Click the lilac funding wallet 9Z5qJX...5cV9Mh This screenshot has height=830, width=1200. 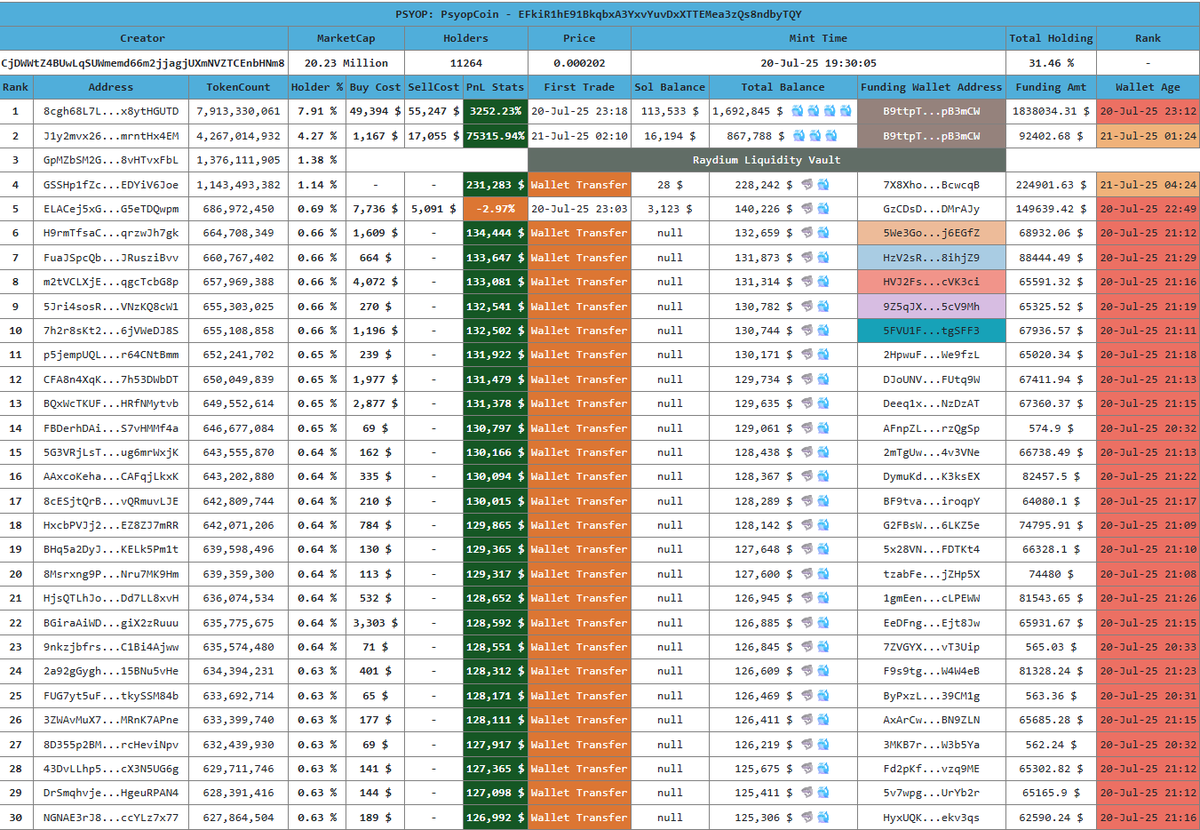[x=931, y=306]
